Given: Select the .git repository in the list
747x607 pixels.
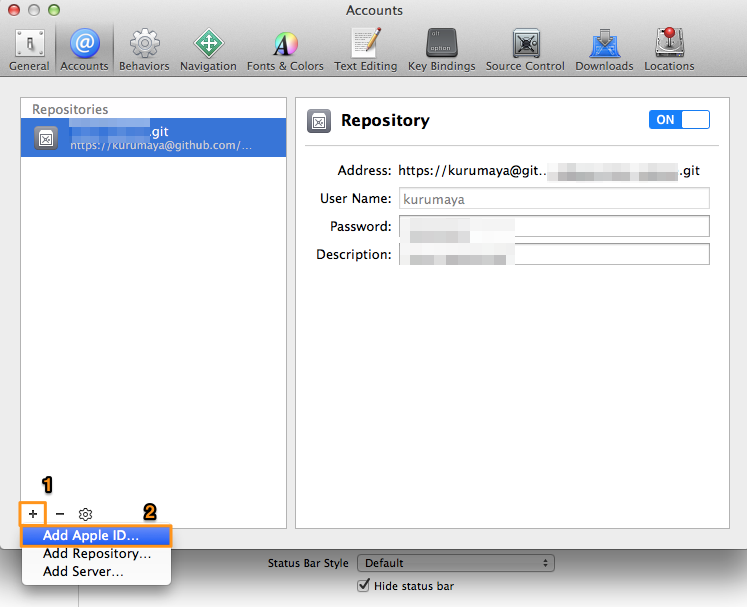Looking at the screenshot, I should point(153,138).
